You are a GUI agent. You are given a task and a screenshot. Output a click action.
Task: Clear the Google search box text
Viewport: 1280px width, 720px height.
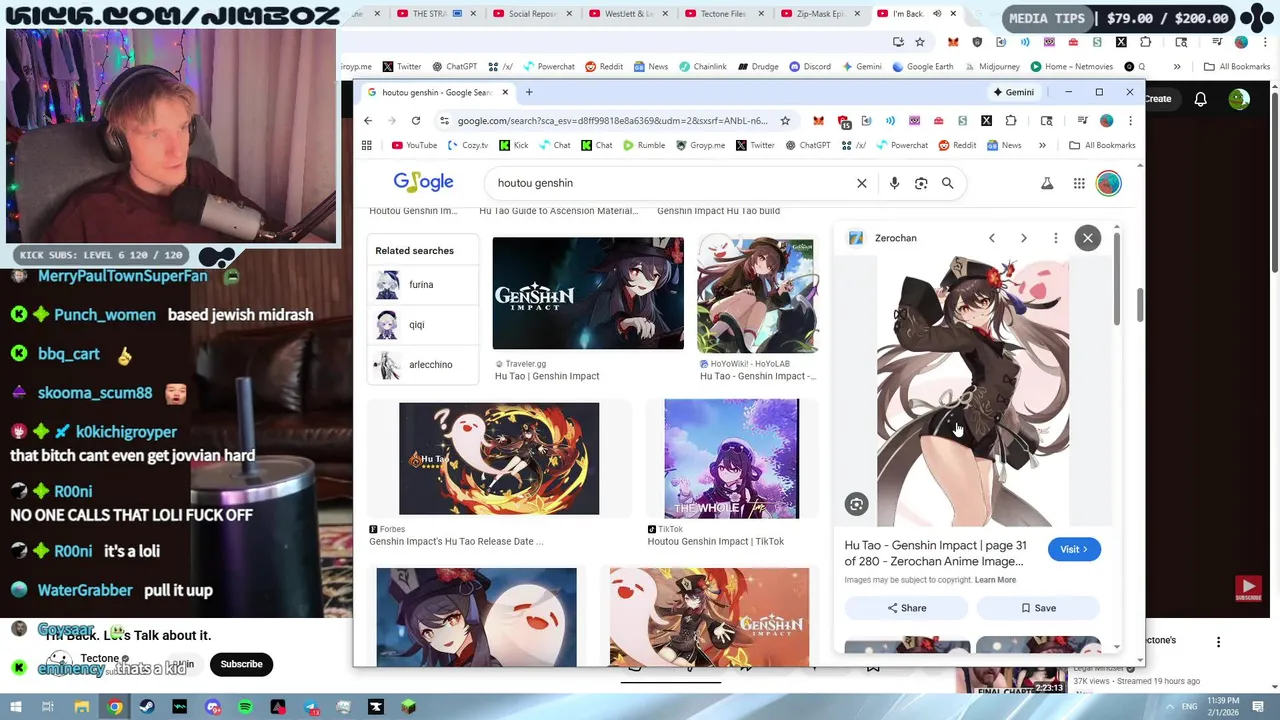pyautogui.click(x=861, y=183)
